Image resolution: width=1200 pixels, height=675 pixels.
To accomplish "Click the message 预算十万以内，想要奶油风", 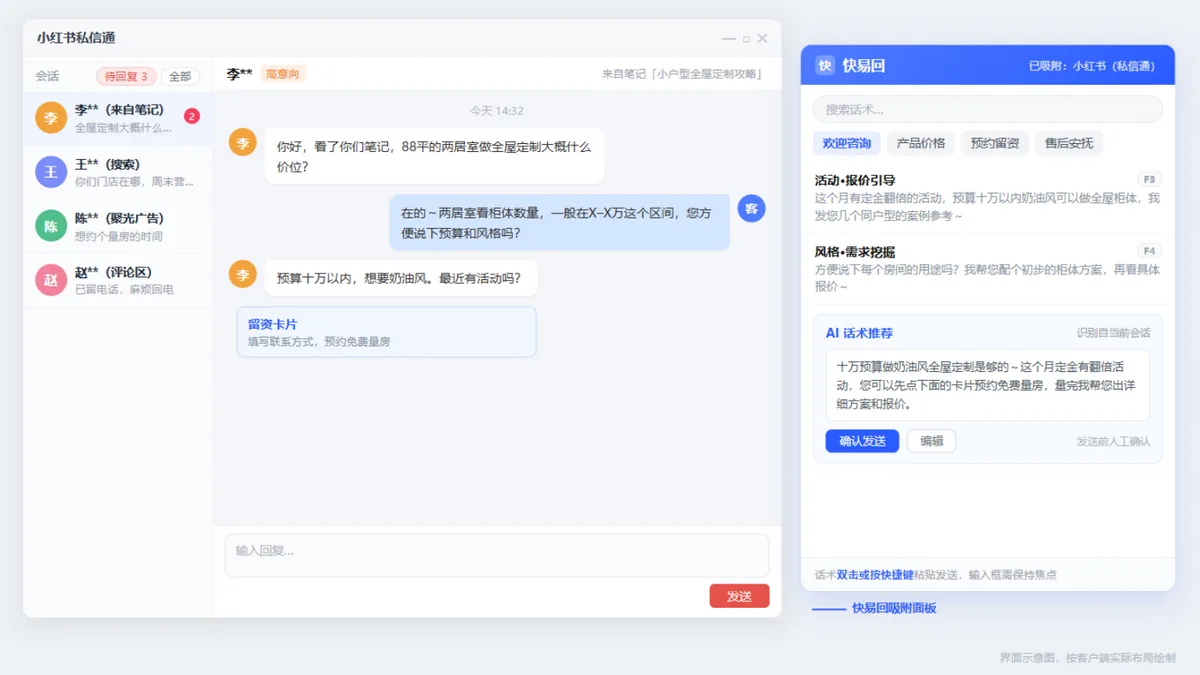I will (400, 278).
